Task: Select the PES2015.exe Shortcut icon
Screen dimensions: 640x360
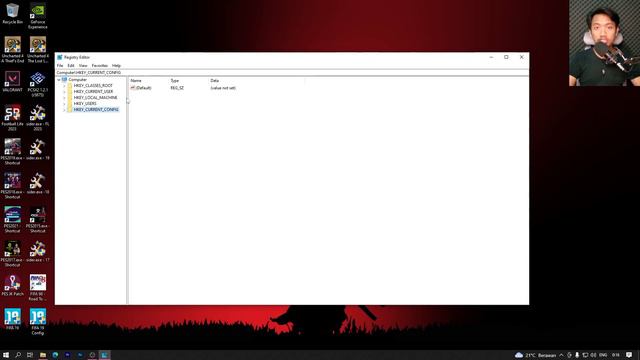Action: tap(38, 220)
